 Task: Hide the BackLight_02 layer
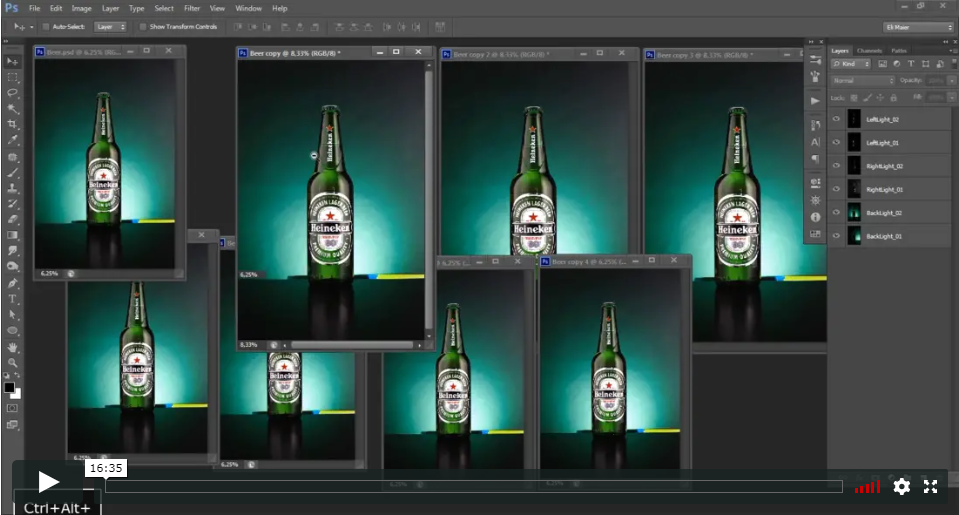click(836, 212)
